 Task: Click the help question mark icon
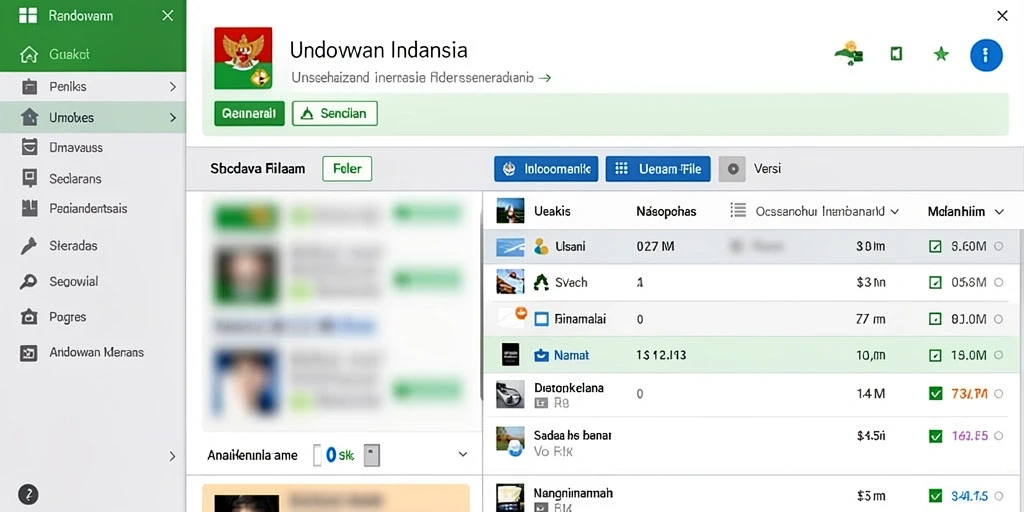coord(28,494)
